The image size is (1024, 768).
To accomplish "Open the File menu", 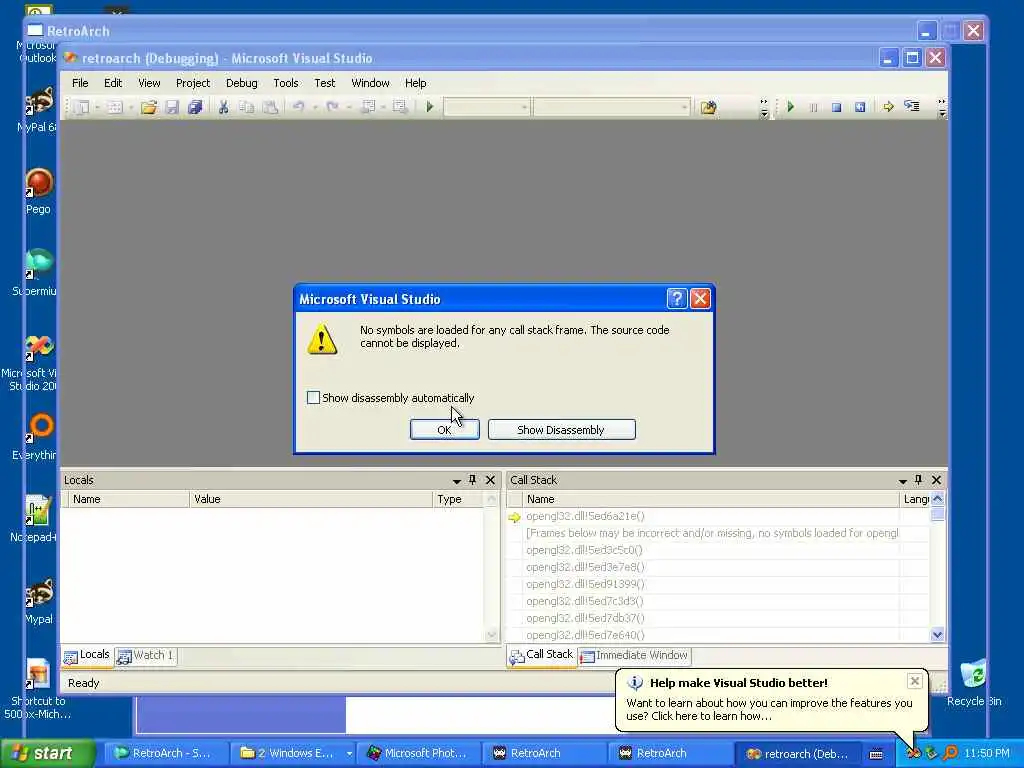I will pyautogui.click(x=80, y=83).
